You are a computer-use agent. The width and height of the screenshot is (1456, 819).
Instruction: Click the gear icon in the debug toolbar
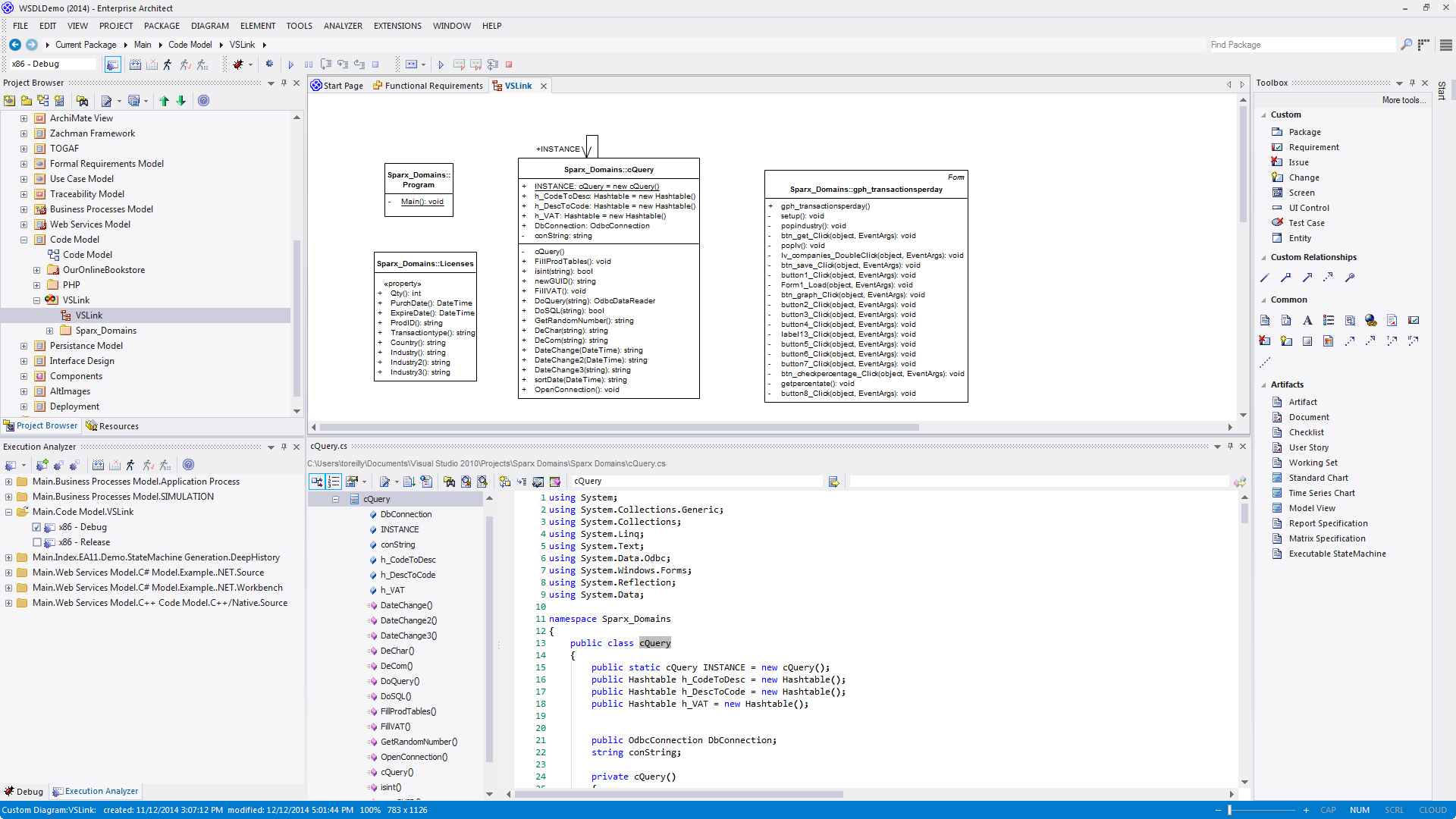pos(269,64)
